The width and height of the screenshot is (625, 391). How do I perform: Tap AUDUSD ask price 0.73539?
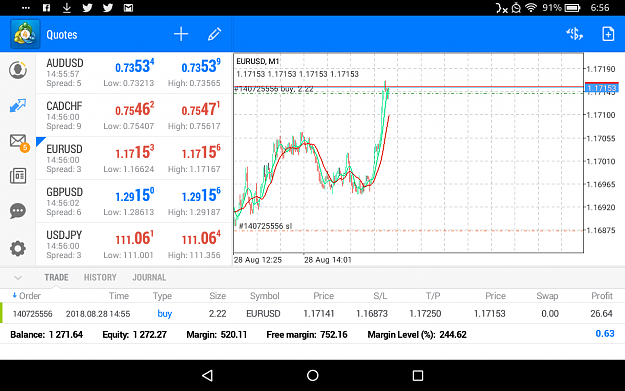click(201, 66)
